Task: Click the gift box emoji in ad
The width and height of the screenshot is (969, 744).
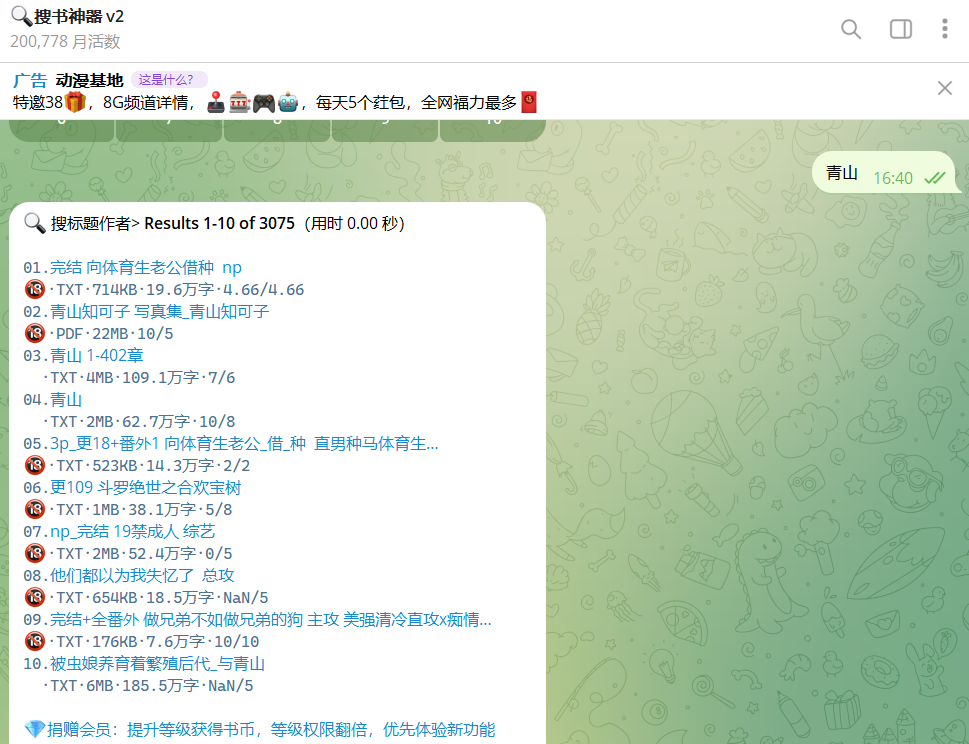Action: pyautogui.click(x=75, y=101)
